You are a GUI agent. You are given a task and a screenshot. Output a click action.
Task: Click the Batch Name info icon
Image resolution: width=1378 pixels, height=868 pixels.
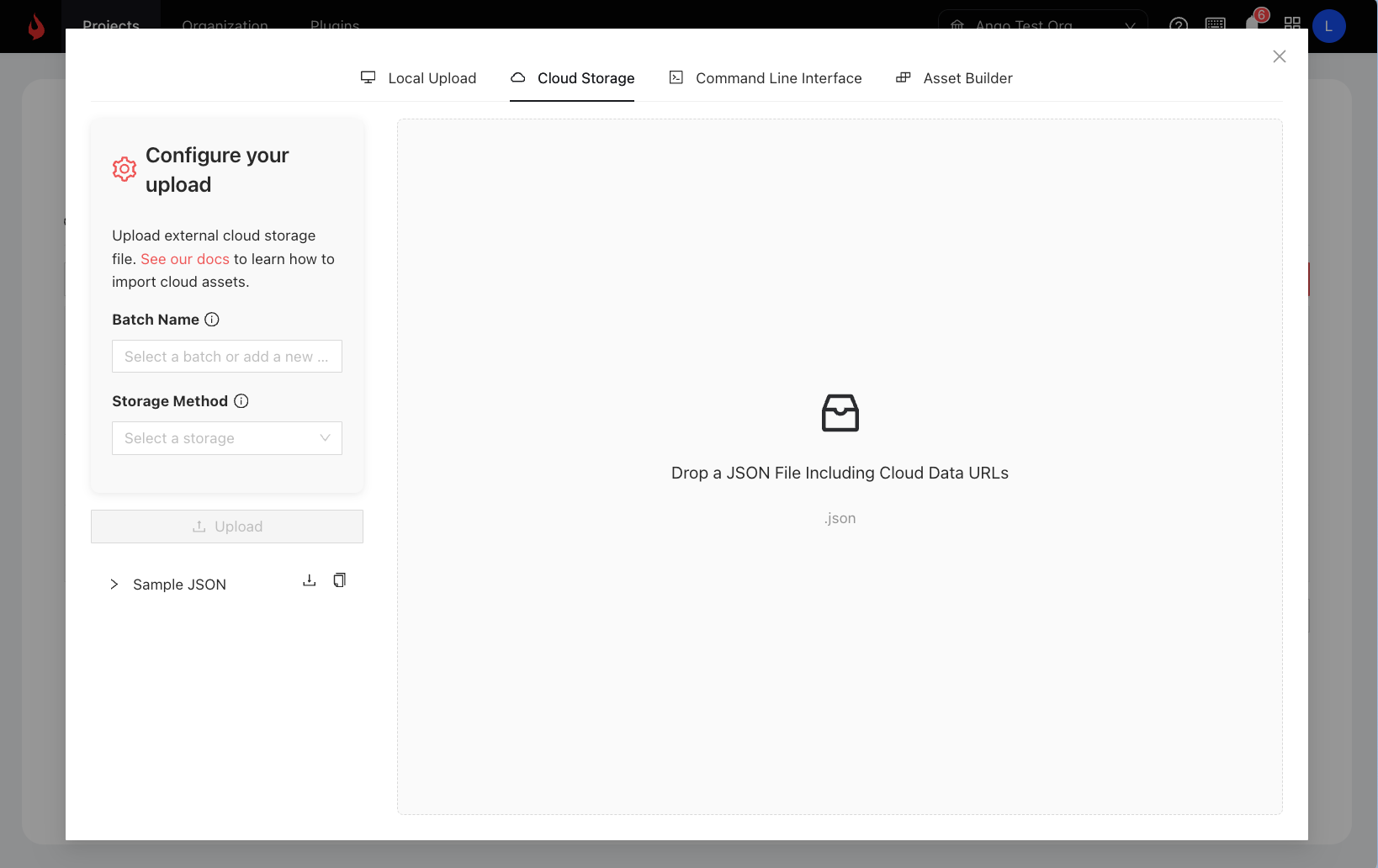(212, 320)
